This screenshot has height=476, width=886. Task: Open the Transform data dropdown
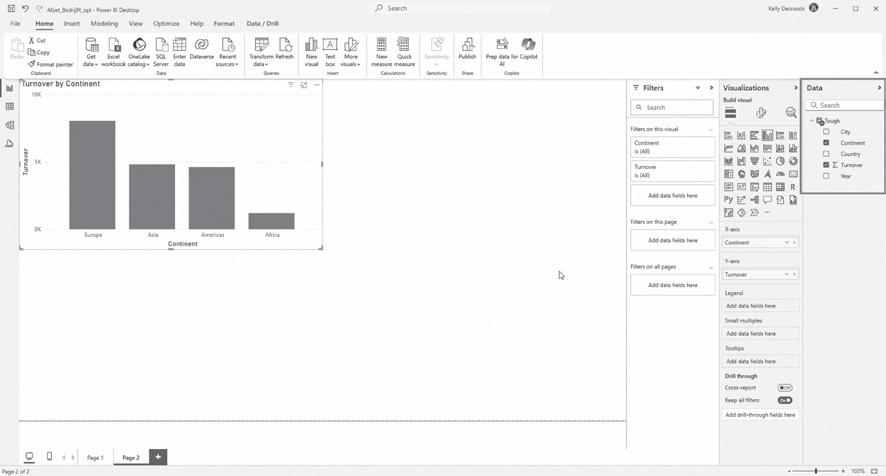[261, 52]
